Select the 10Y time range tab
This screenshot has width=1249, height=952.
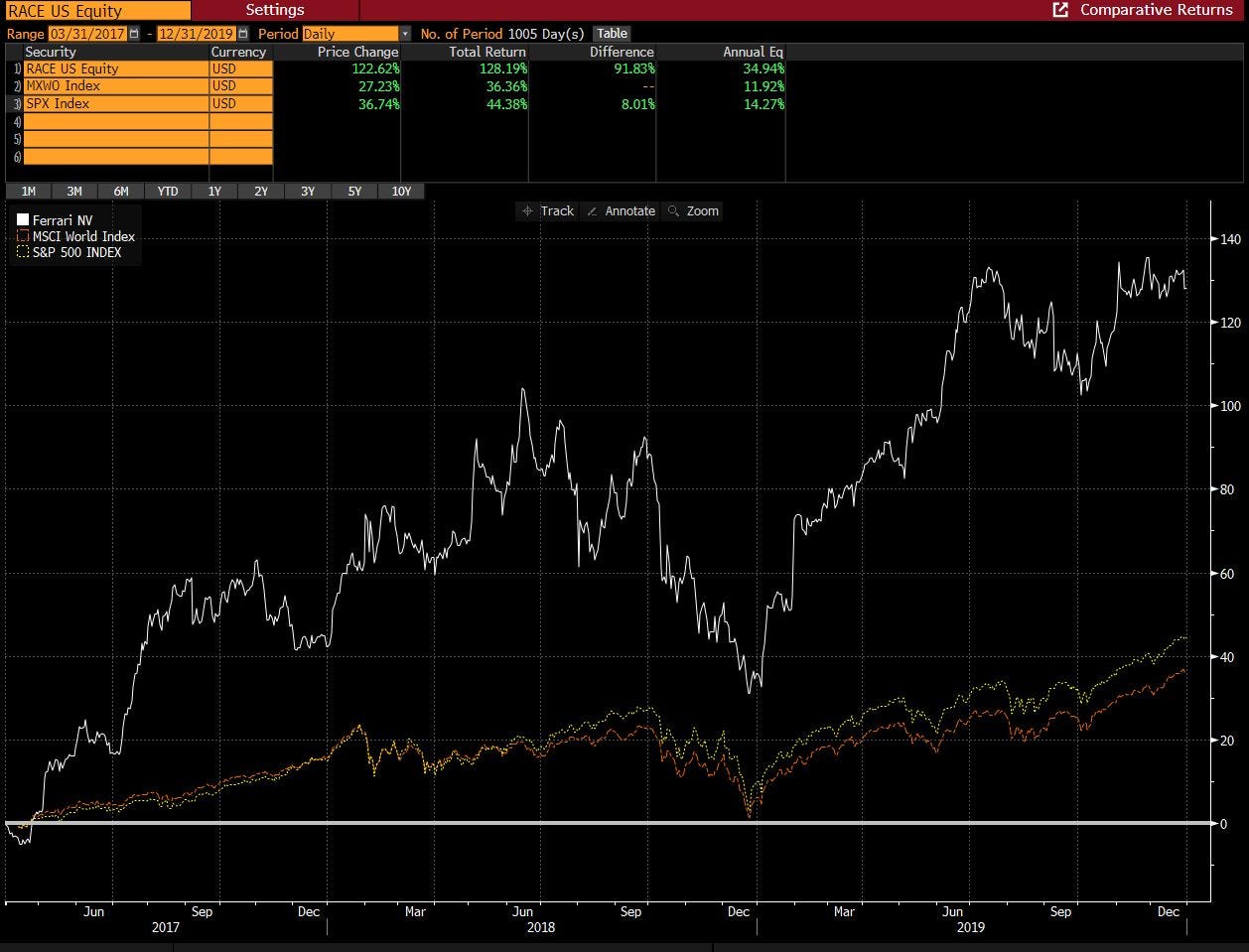pos(401,192)
